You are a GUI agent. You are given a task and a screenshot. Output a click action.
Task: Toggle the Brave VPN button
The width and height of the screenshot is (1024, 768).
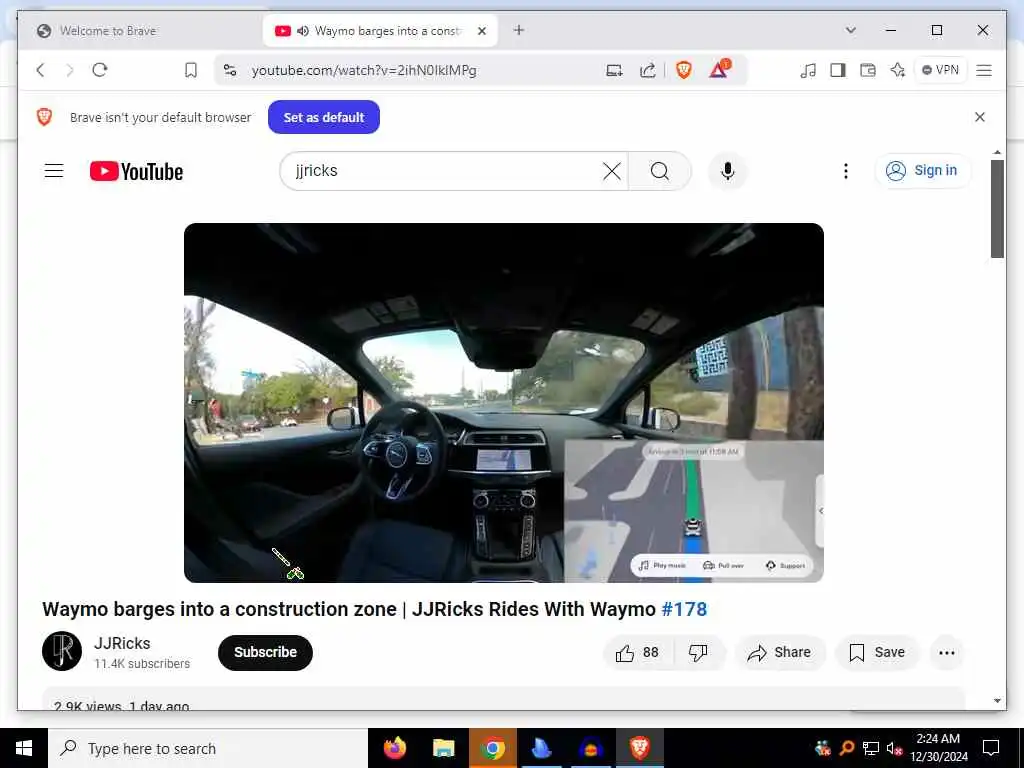pyautogui.click(x=940, y=70)
